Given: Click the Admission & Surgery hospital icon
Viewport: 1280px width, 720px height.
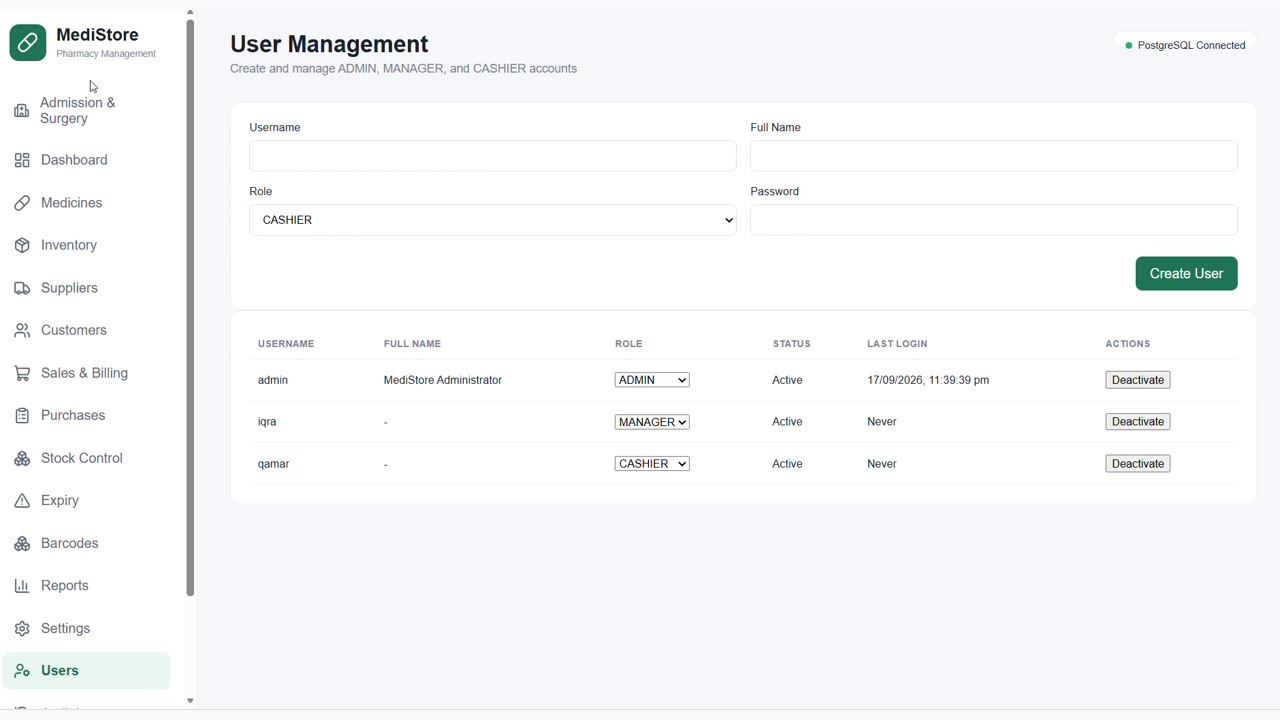Looking at the screenshot, I should pos(21,110).
